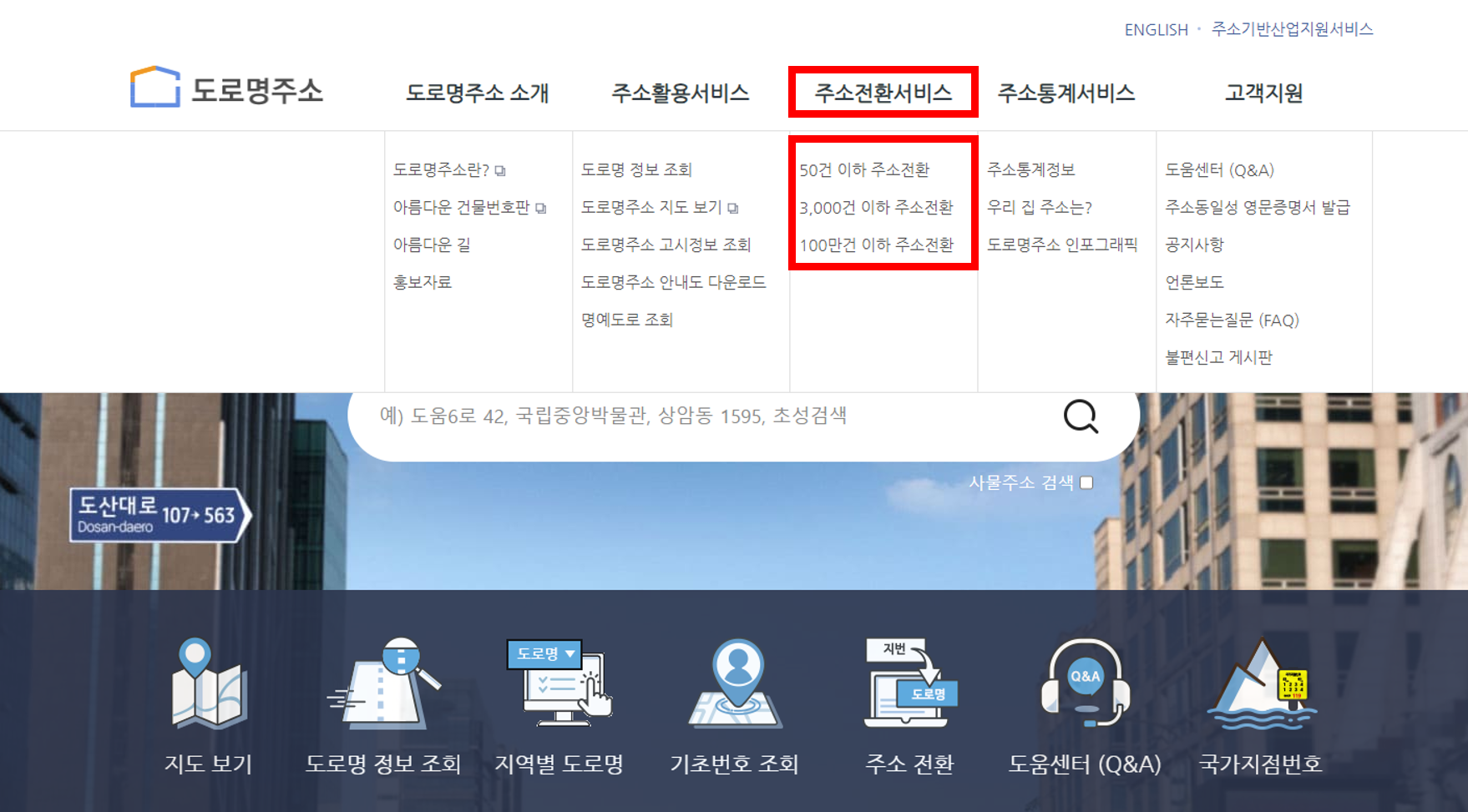Open 자주묻는질문 (FAQ)
This screenshot has height=812, width=1468.
point(1233,320)
